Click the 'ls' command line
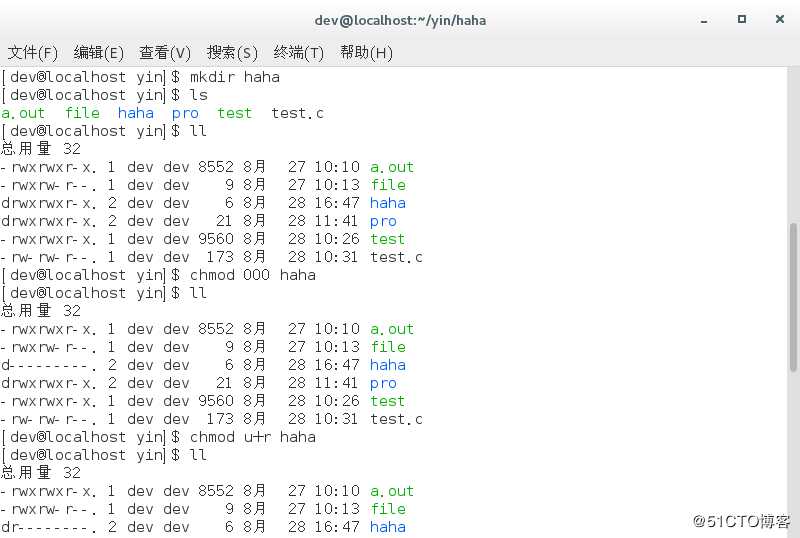The width and height of the screenshot is (800, 538). (x=105, y=95)
